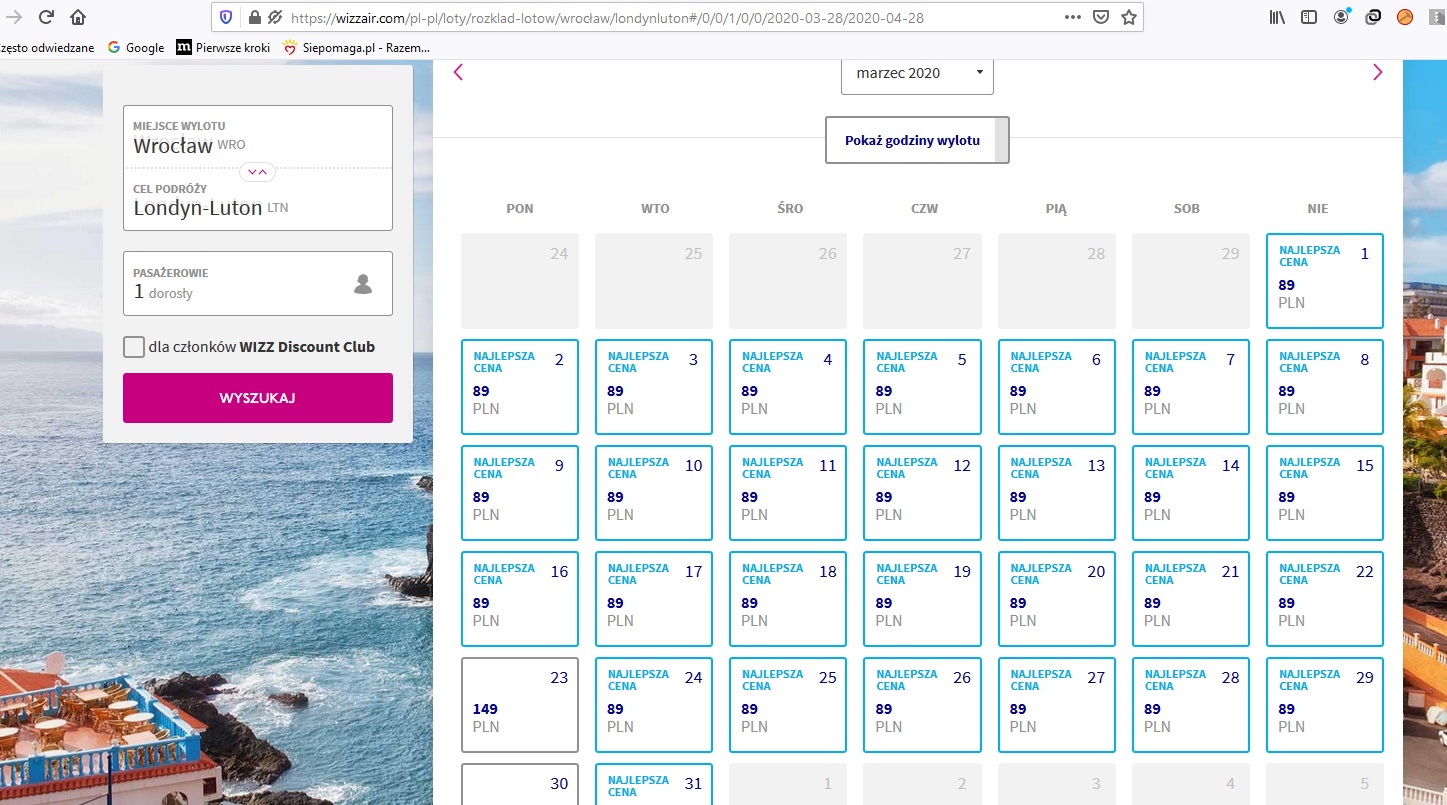Enable WIZZ Discount Club members checkbox
1447x805 pixels.
coord(134,347)
